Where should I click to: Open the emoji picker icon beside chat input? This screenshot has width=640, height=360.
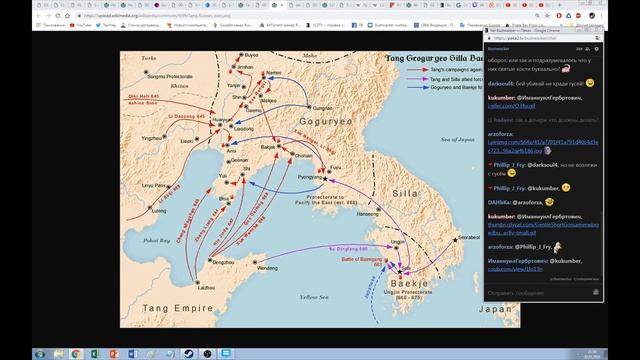(x=596, y=292)
